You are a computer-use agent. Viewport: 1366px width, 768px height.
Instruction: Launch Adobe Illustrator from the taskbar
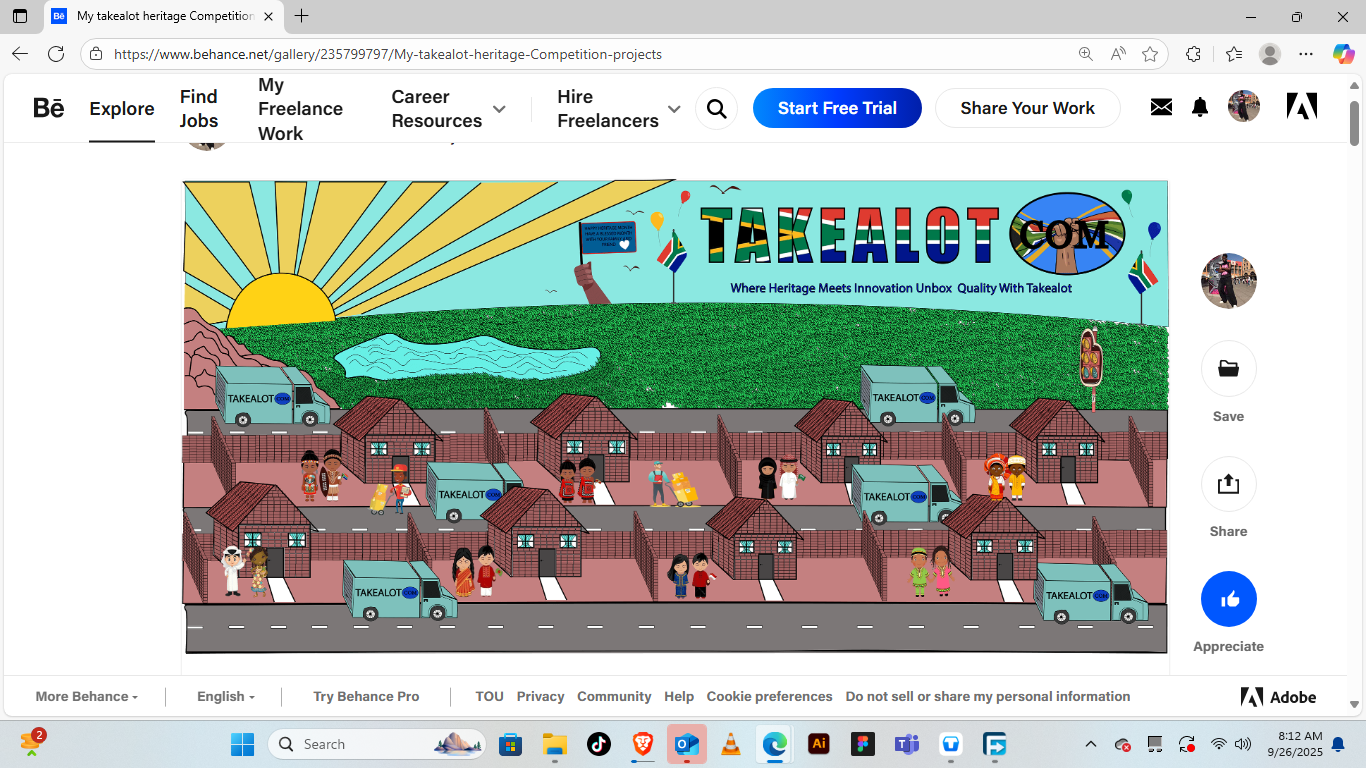(818, 744)
